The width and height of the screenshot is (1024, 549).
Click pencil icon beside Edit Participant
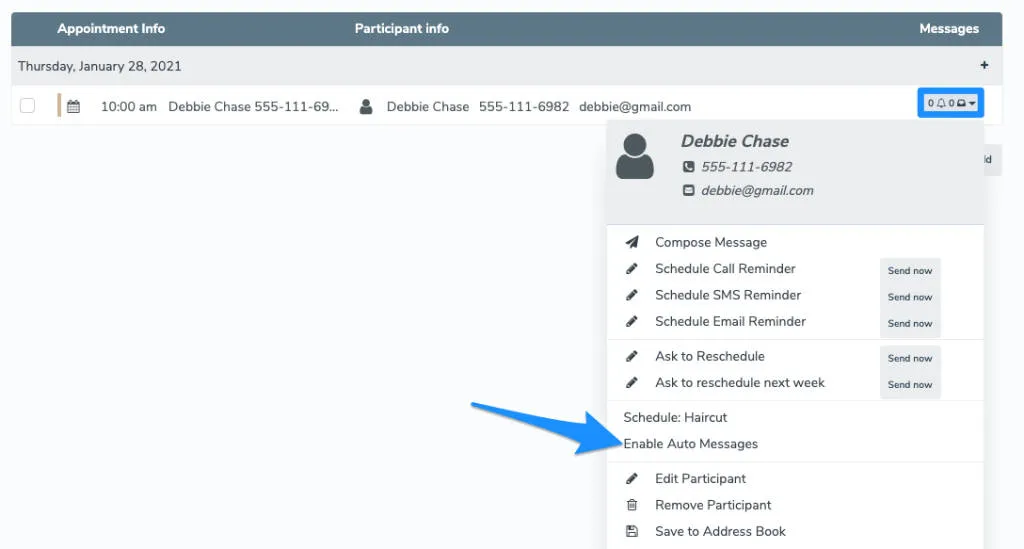[632, 478]
